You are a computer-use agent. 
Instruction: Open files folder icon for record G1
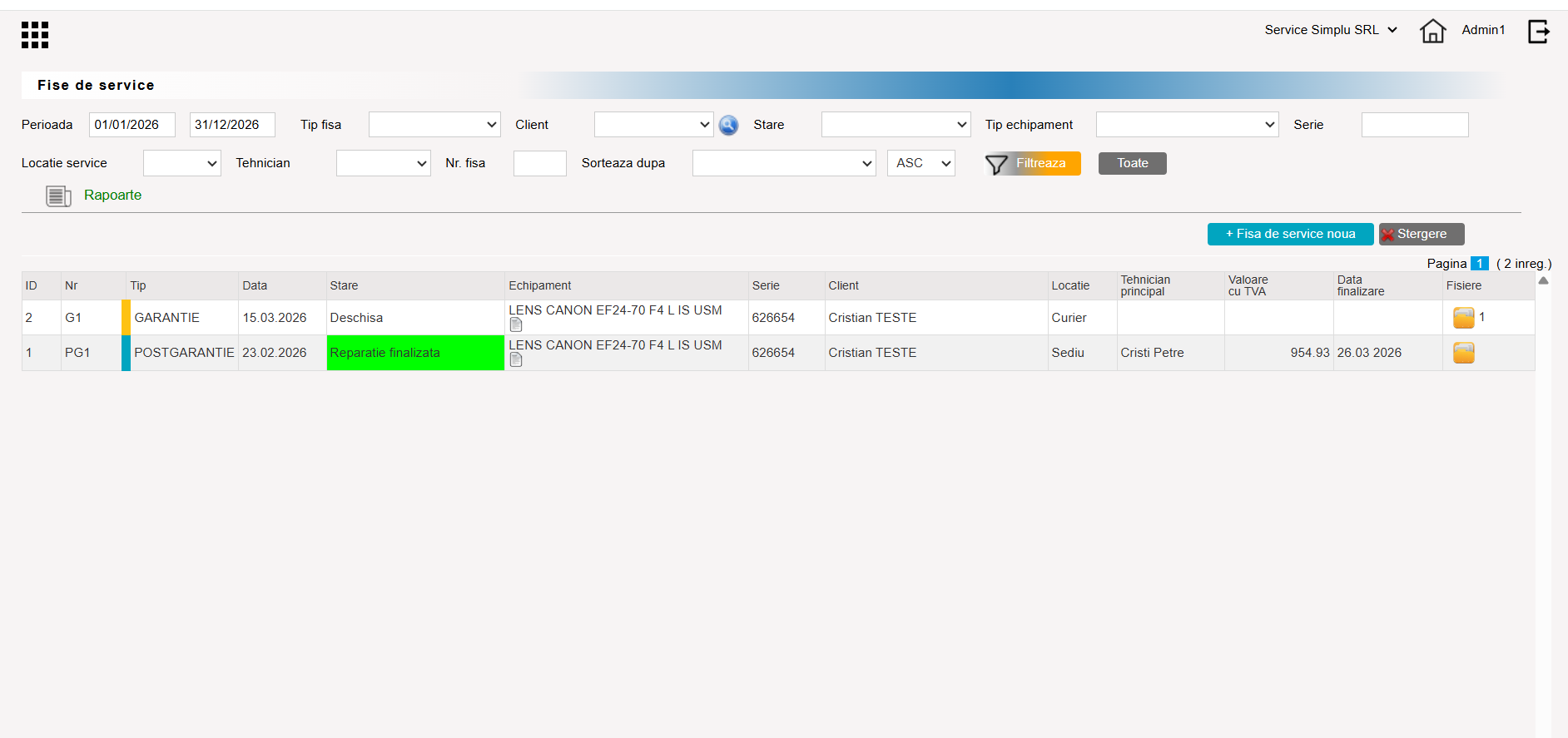pyautogui.click(x=1463, y=318)
